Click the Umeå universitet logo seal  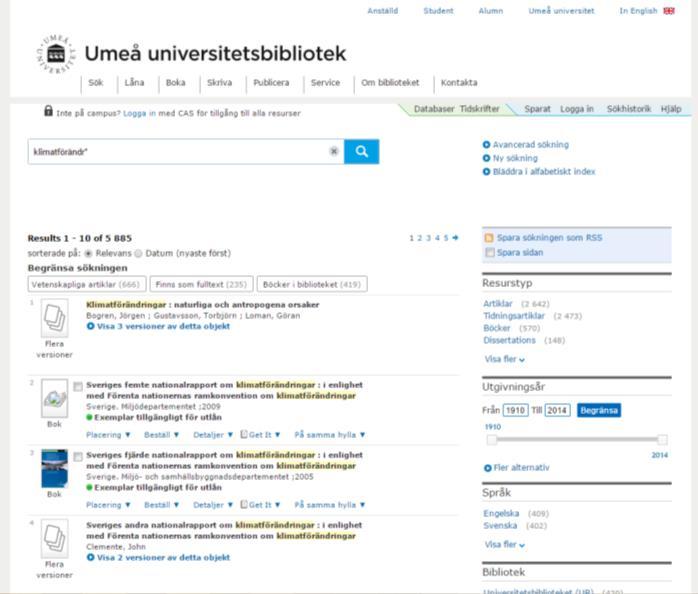(x=56, y=54)
